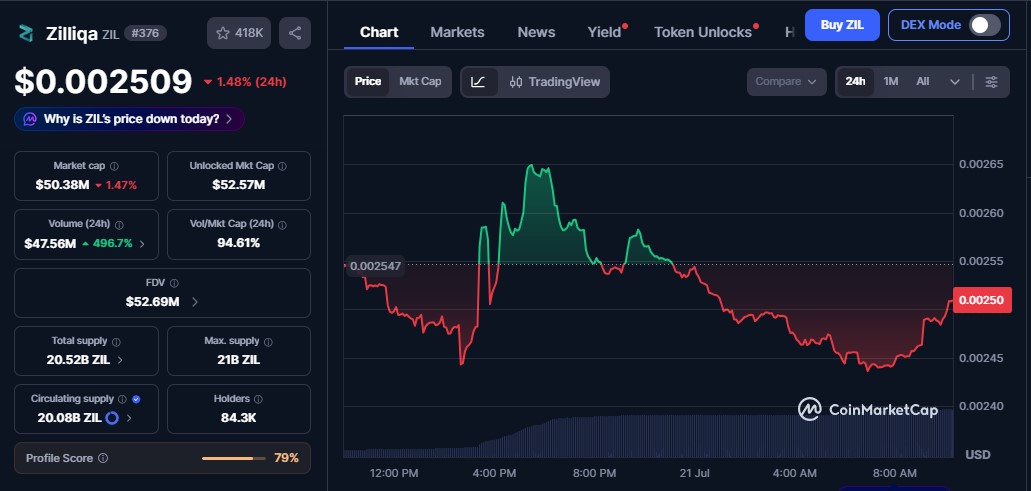
Task: Expand Circulating supply details chevron
Action: point(129,418)
